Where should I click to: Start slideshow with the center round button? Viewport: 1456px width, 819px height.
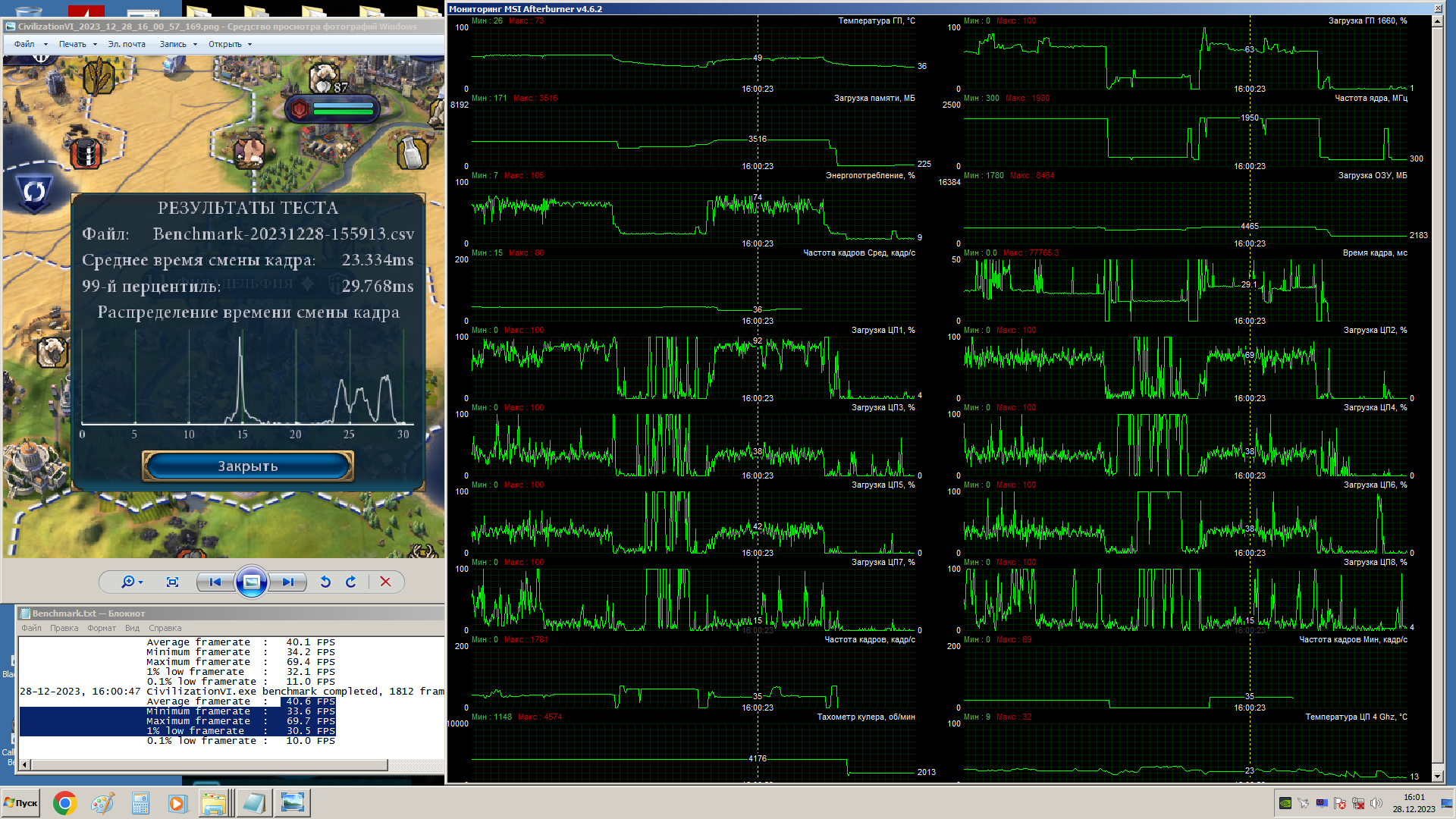251,582
